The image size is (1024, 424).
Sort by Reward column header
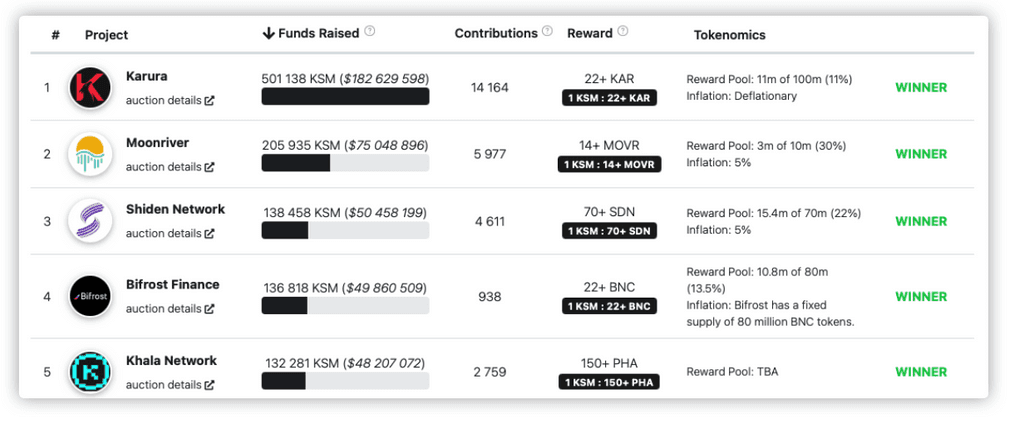coord(590,33)
